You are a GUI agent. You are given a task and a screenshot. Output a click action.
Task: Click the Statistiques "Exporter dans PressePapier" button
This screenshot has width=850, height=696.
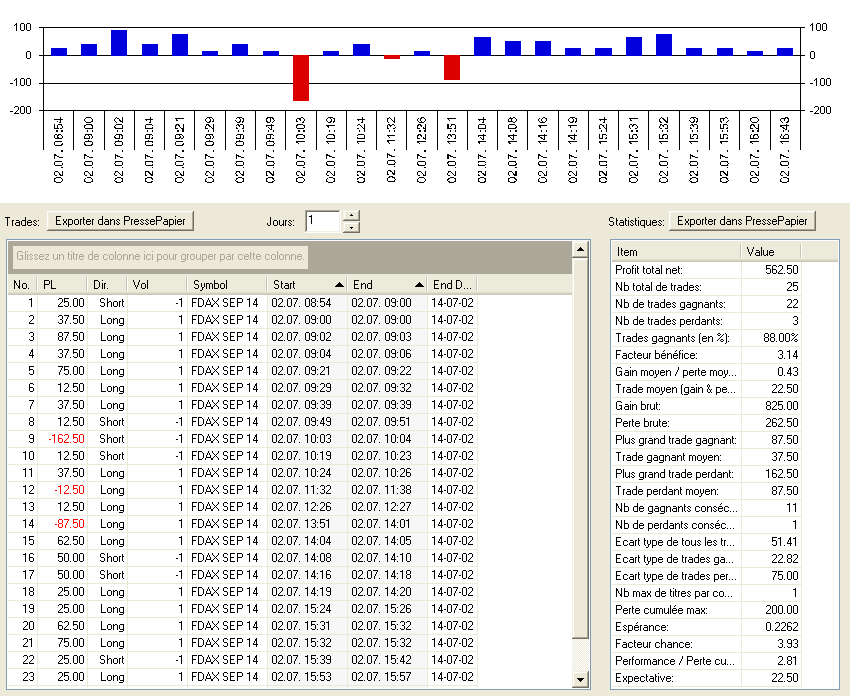[x=742, y=221]
